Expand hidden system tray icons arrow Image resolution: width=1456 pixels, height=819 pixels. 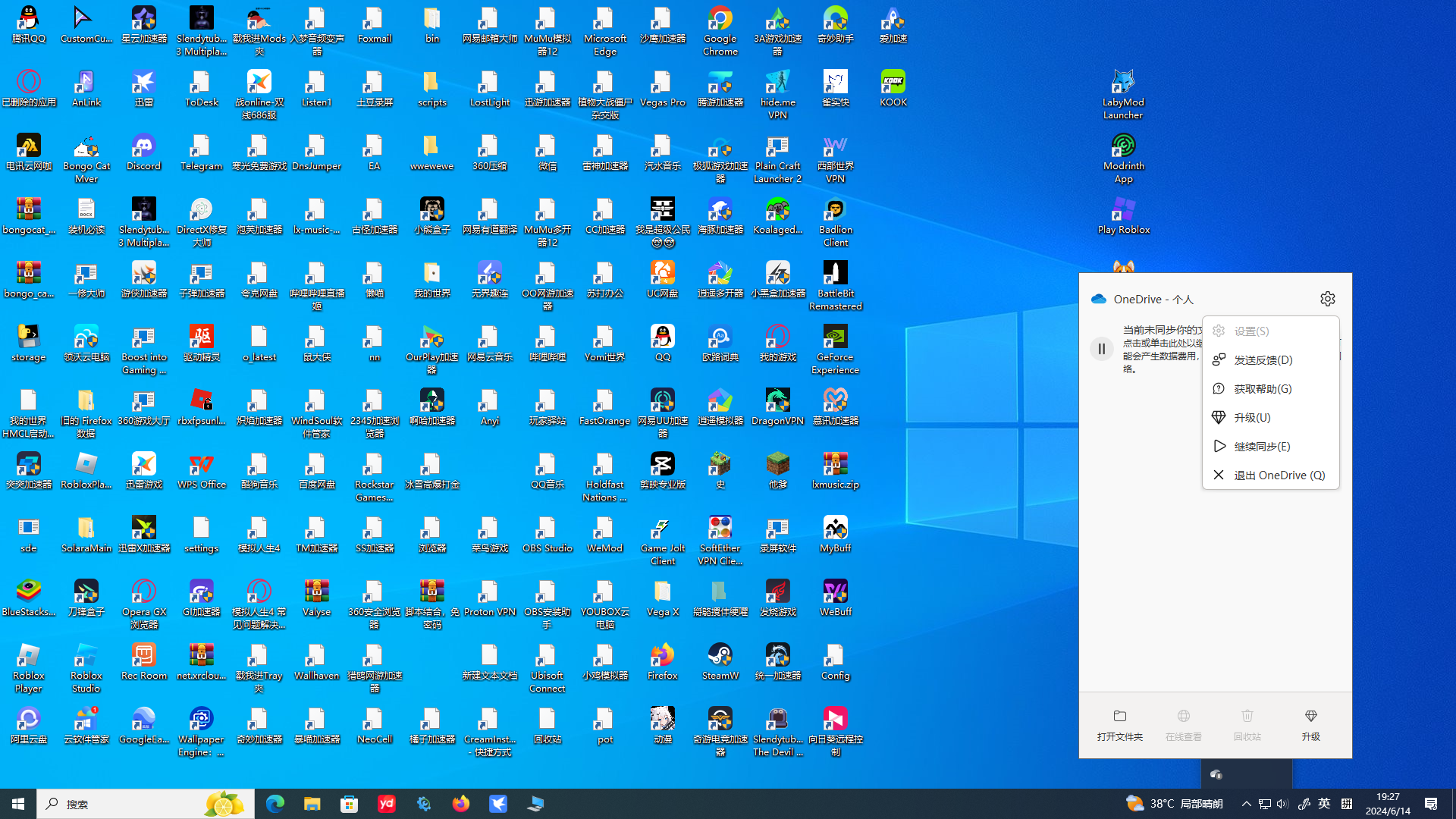[1246, 804]
